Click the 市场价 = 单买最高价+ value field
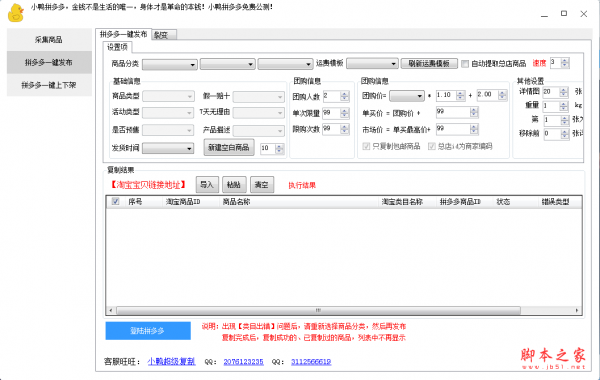 (x=457, y=129)
